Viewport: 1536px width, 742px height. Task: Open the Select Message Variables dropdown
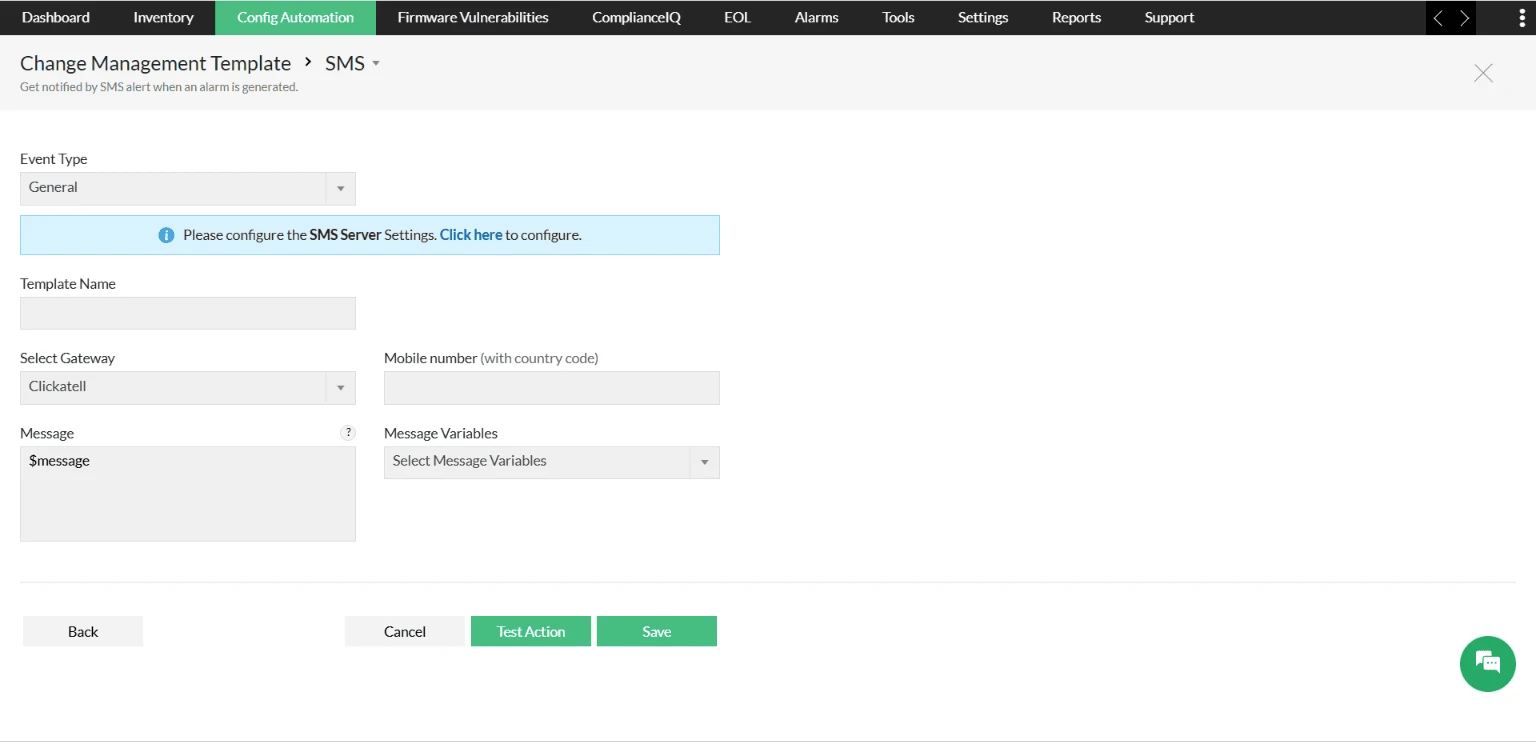[552, 462]
